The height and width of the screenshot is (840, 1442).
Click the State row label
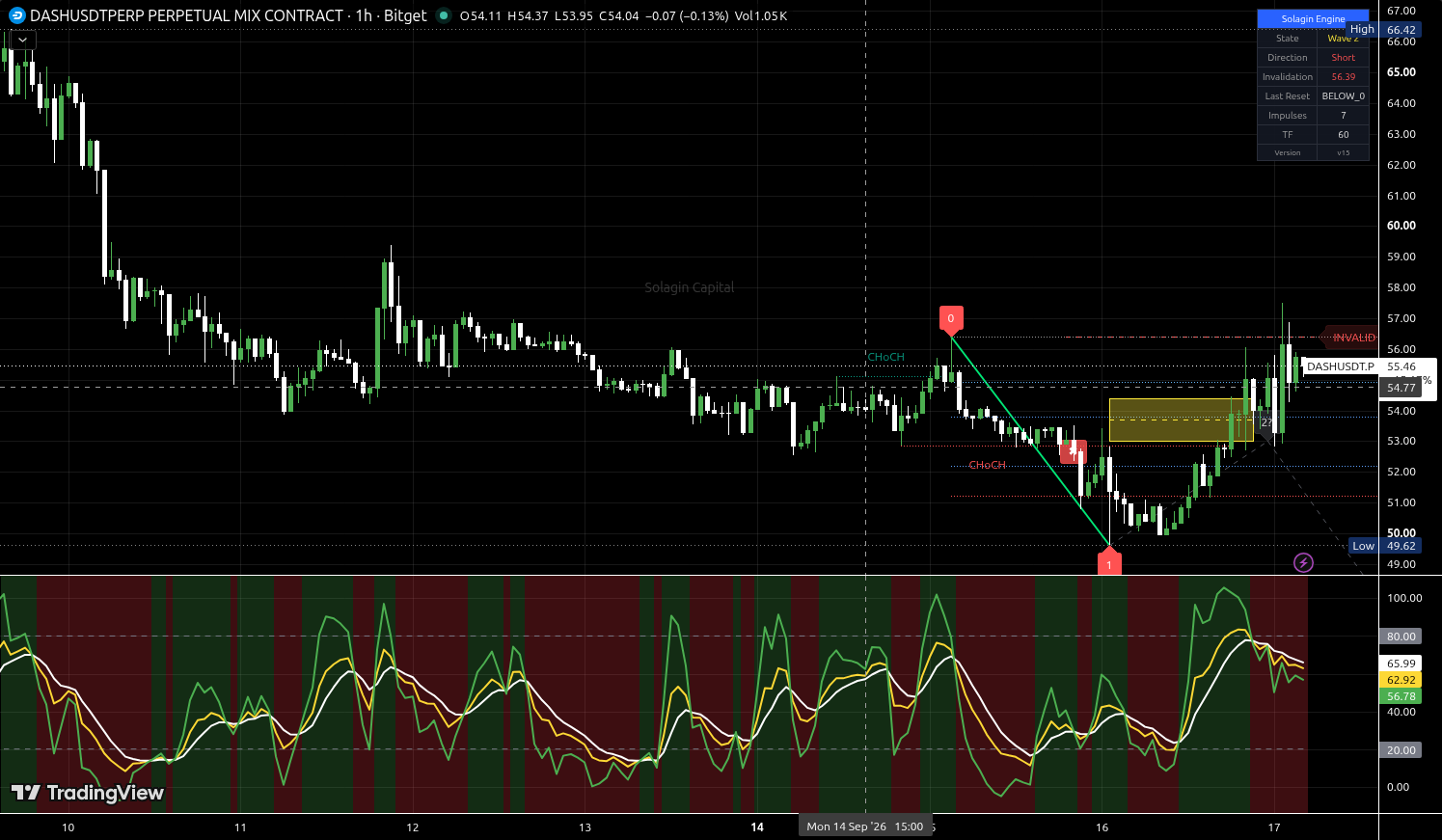click(x=1287, y=39)
